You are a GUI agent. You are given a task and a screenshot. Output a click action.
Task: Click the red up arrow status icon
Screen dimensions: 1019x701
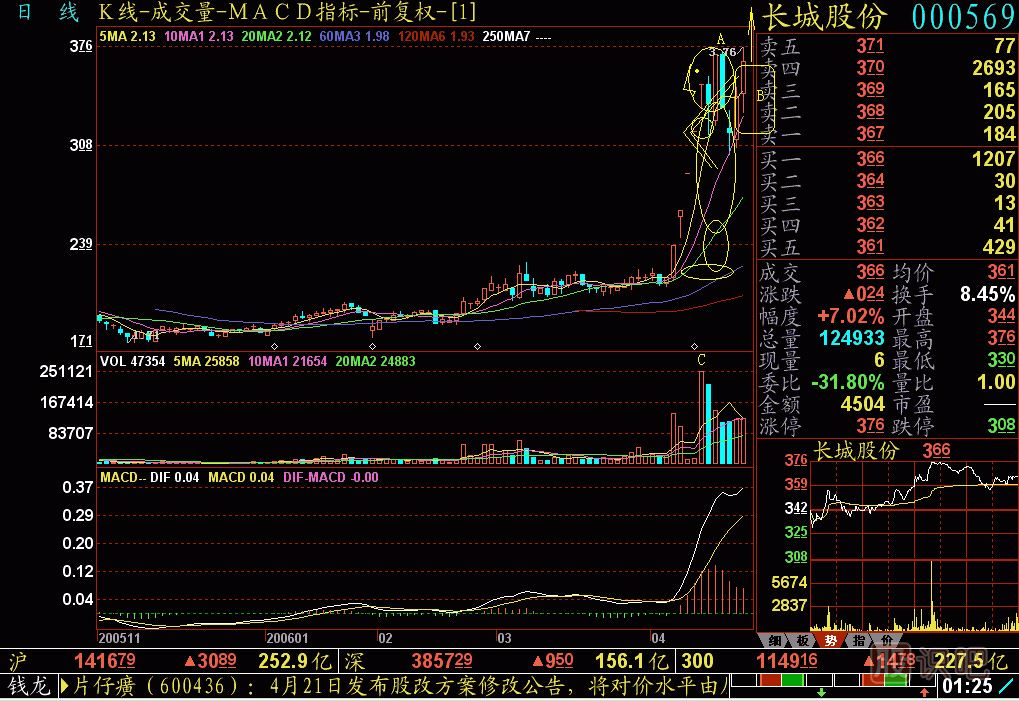(924, 692)
